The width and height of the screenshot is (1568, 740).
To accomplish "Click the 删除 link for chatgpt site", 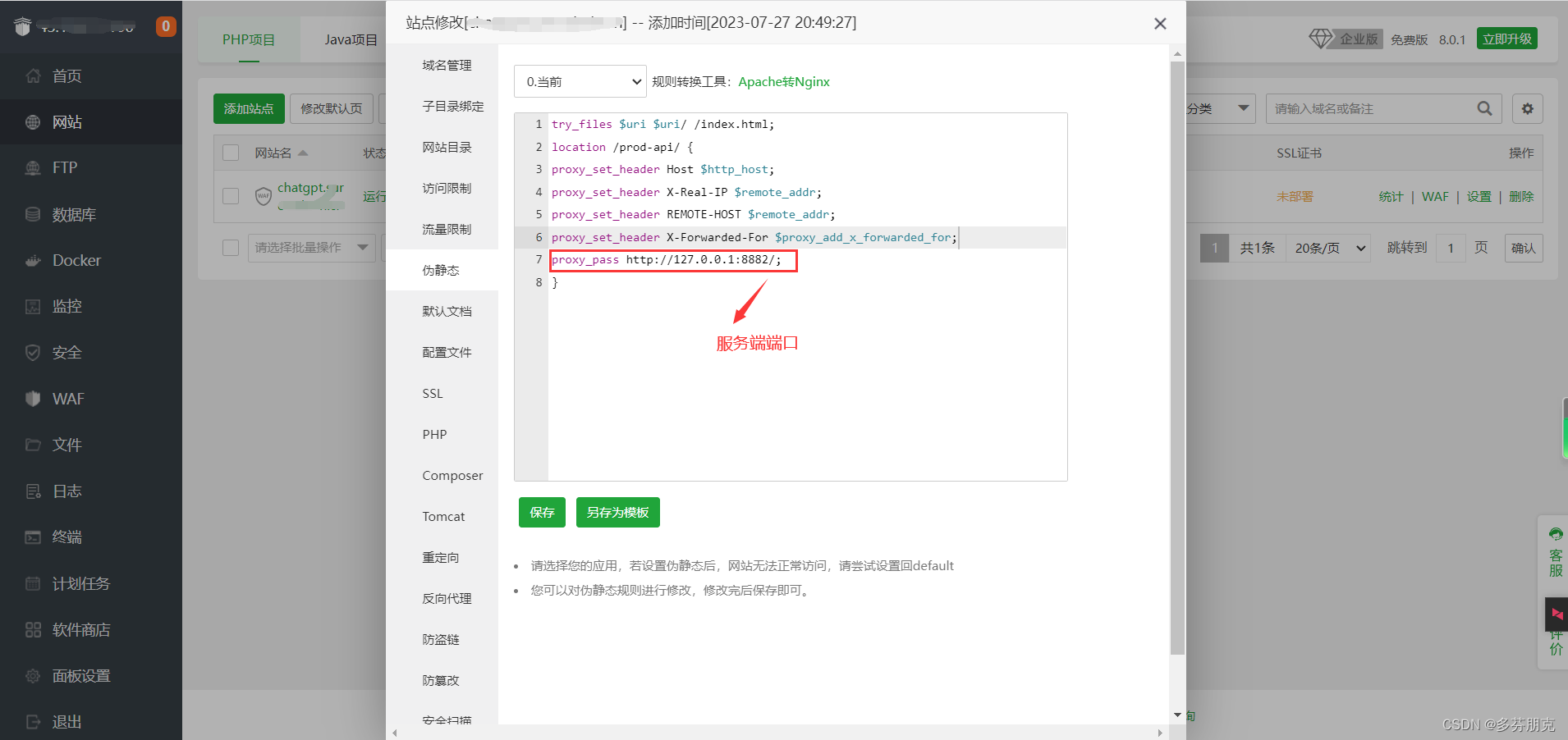I will pos(1521,196).
